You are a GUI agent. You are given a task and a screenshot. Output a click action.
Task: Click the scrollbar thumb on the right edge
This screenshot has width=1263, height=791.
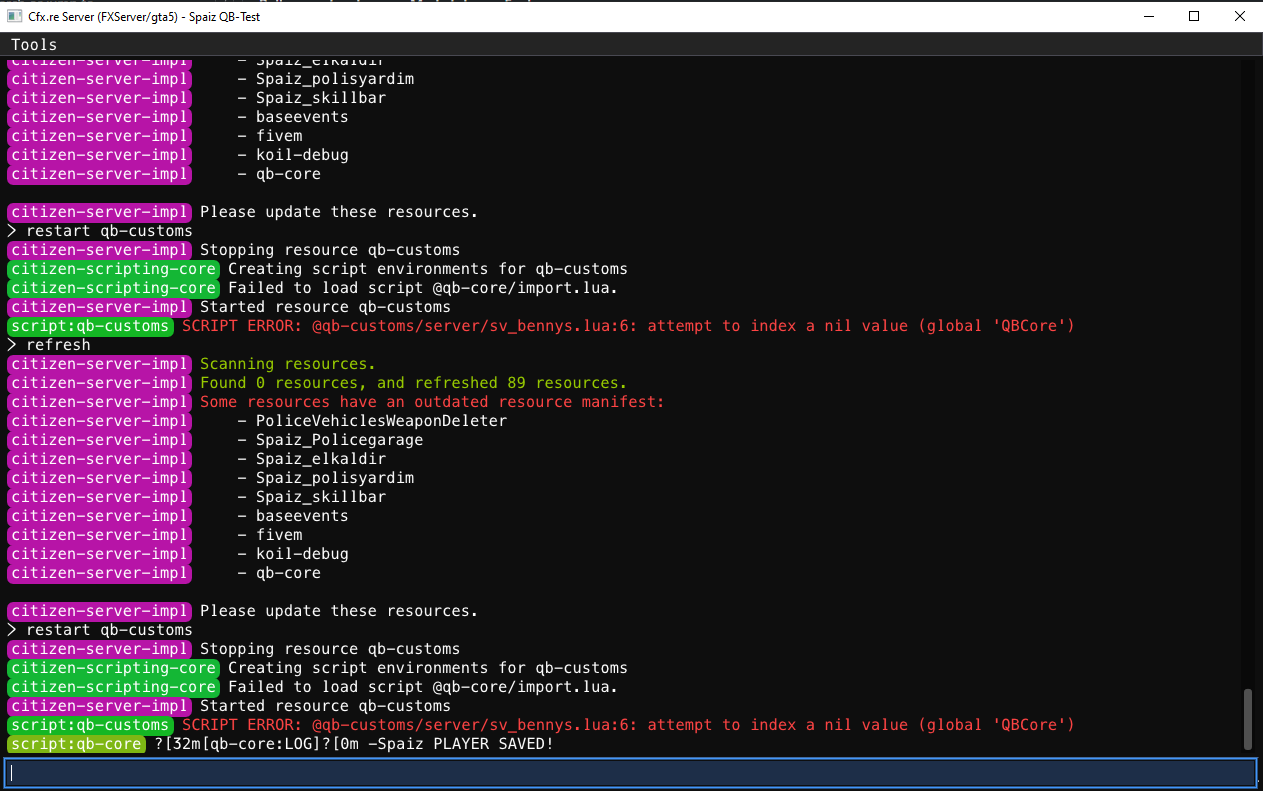[x=1250, y=717]
